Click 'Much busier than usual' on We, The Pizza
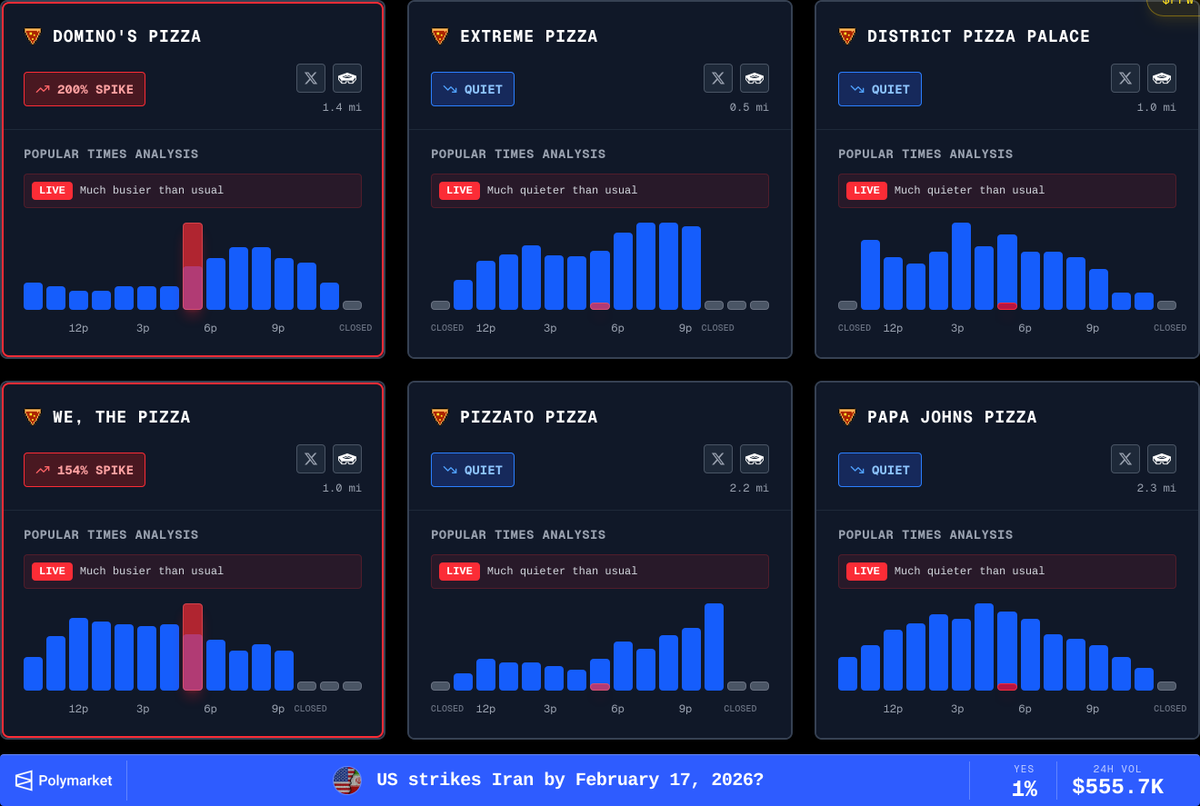This screenshot has height=806, width=1200. [152, 571]
